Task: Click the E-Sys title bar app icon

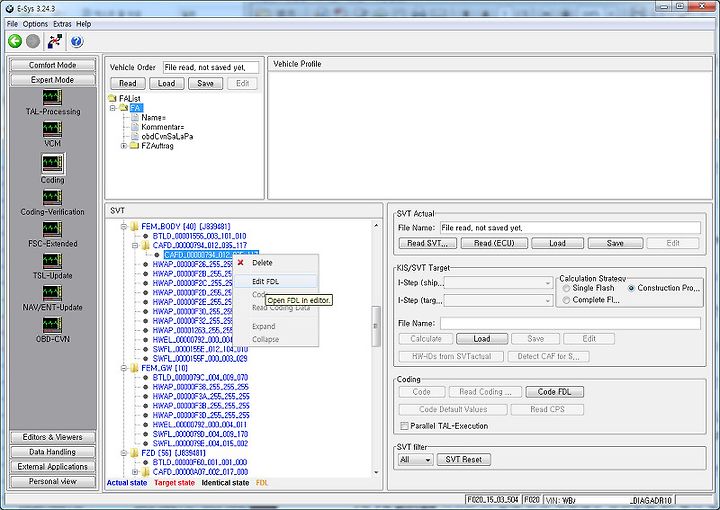Action: (x=10, y=7)
